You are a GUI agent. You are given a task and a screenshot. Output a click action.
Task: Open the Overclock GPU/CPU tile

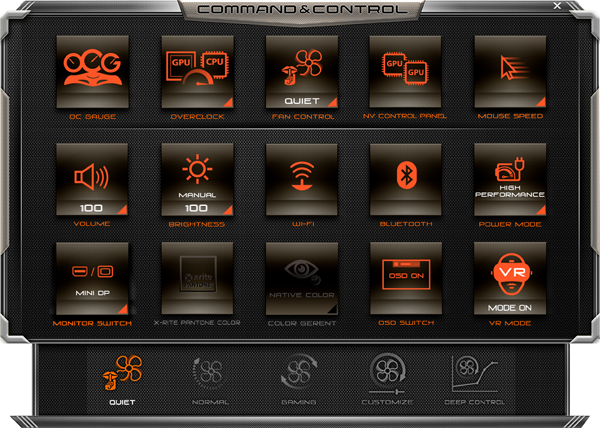click(196, 71)
